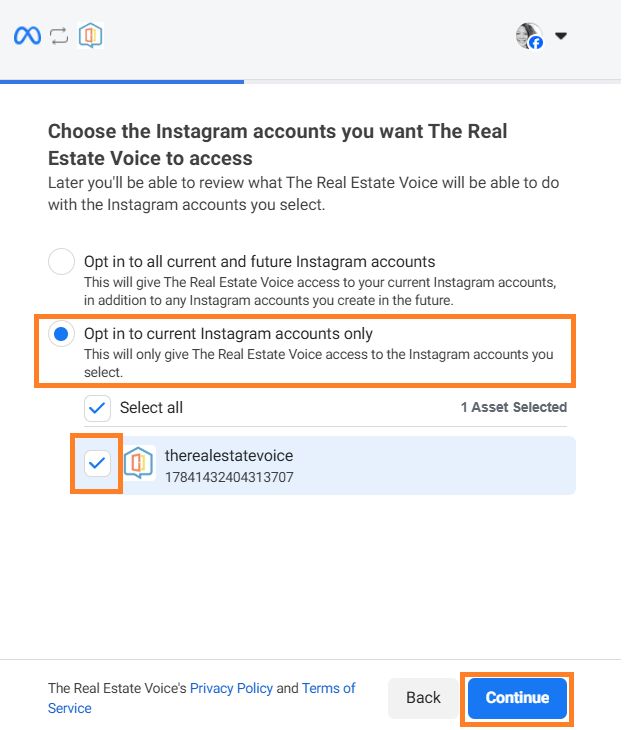Image resolution: width=636 pixels, height=730 pixels.
Task: Click the sync arrows icon in header
Action: [x=59, y=36]
